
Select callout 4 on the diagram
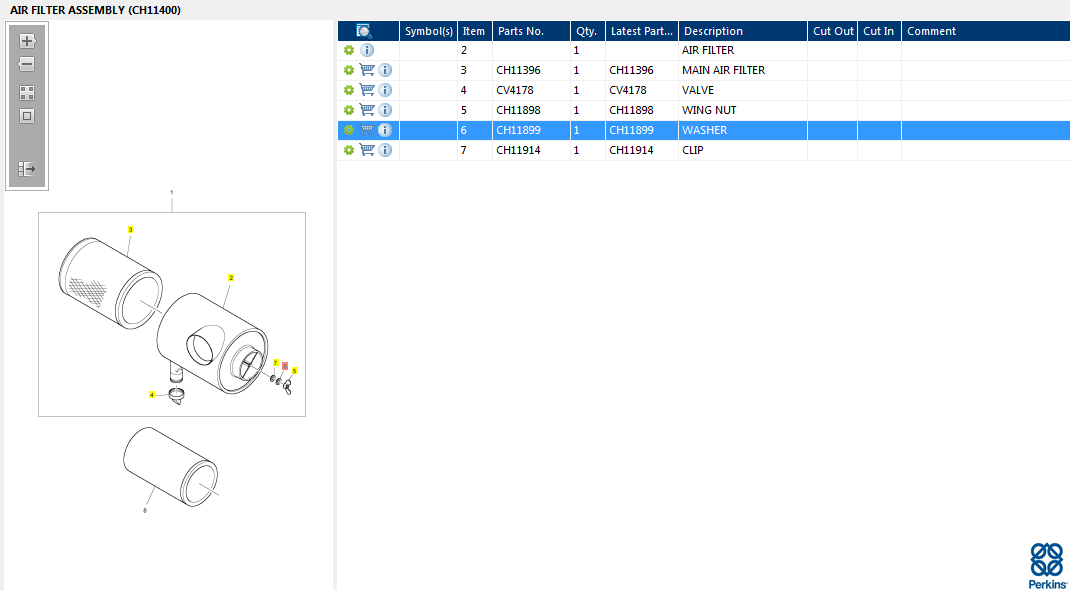pyautogui.click(x=152, y=394)
